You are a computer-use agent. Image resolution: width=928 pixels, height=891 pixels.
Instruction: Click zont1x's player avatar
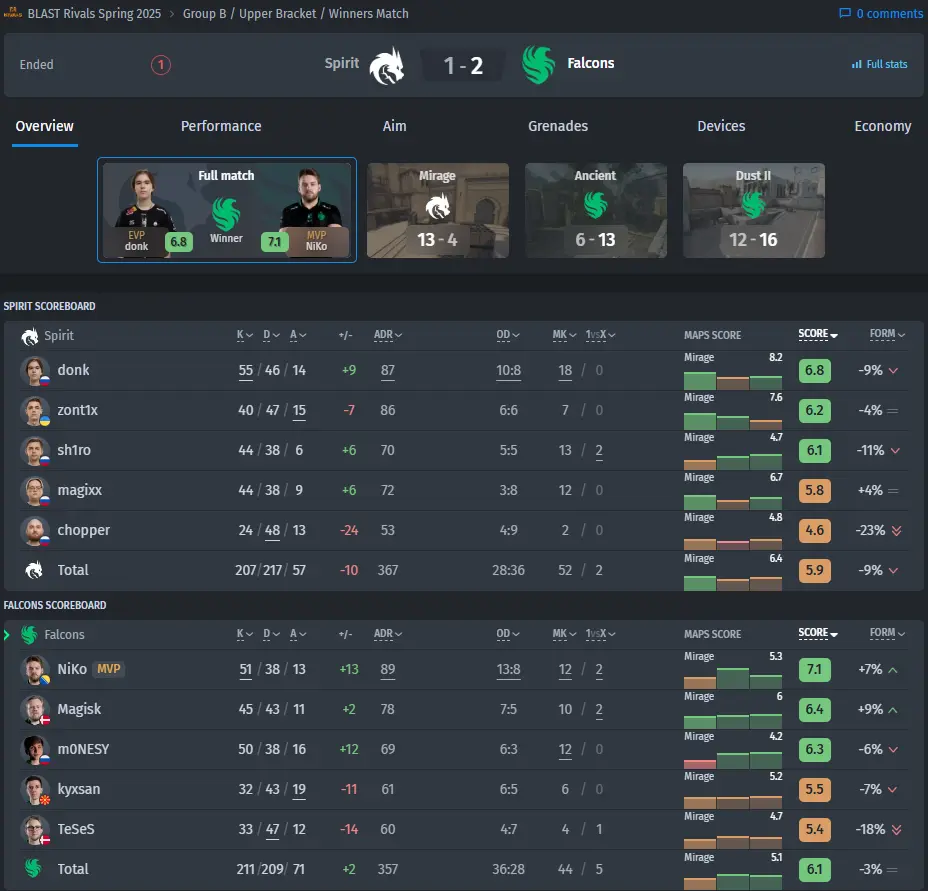pos(34,411)
